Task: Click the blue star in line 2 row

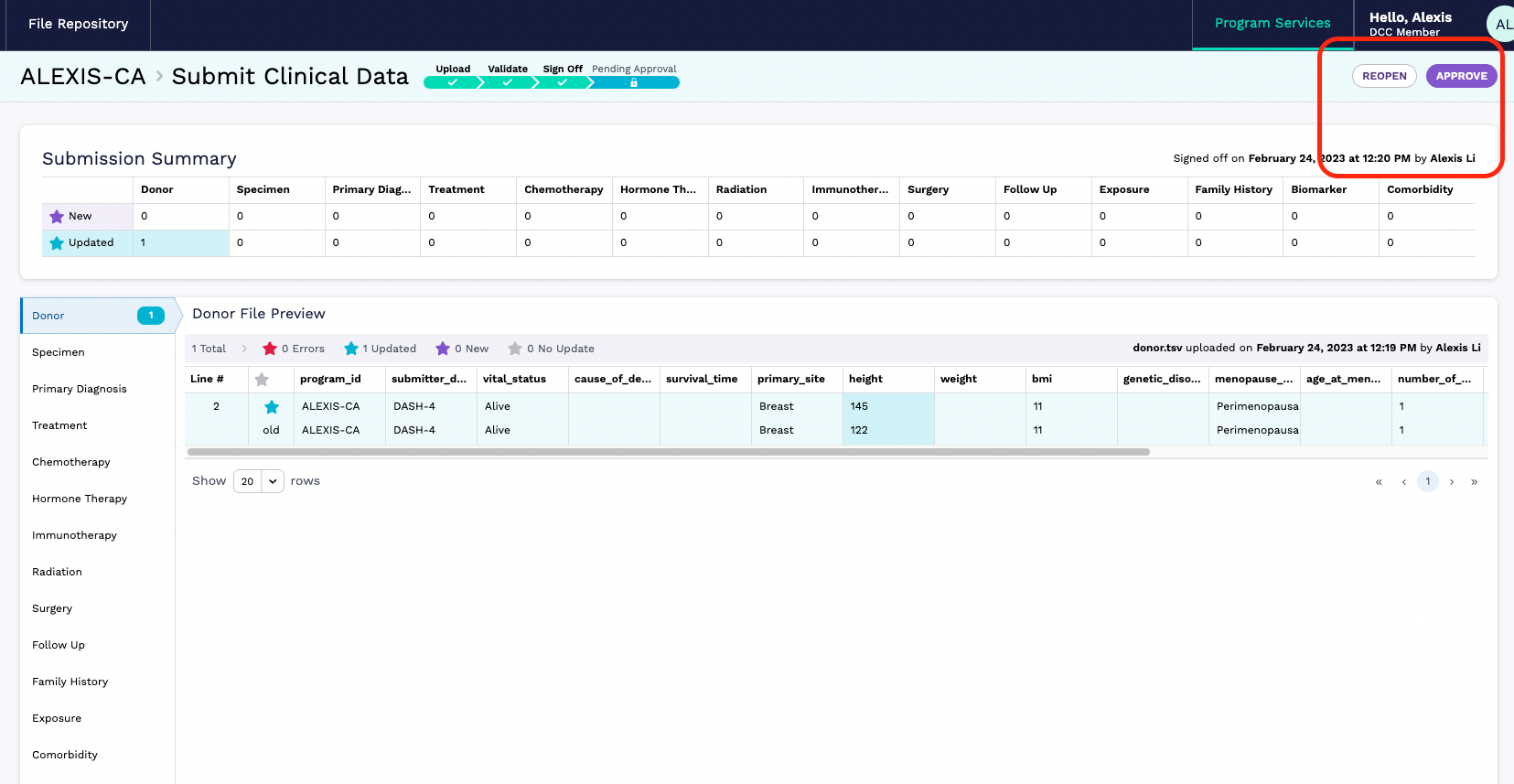Action: (272, 407)
